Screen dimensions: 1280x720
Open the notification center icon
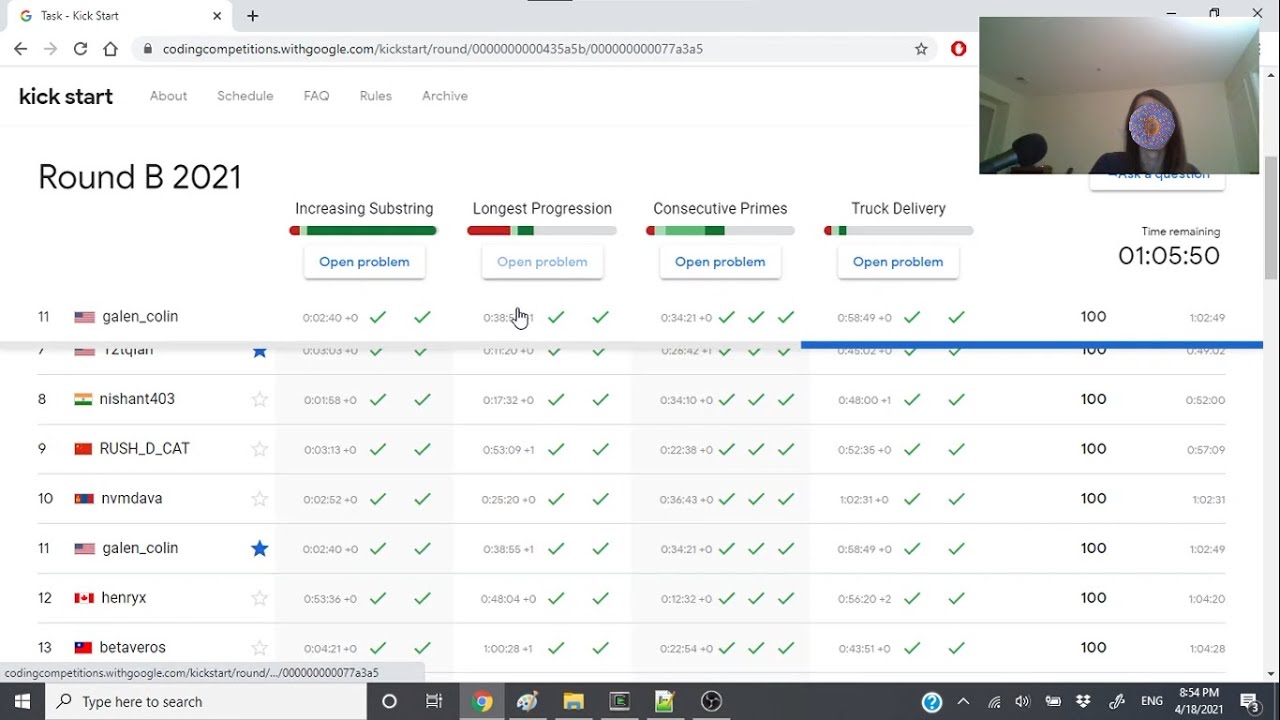[1250, 701]
